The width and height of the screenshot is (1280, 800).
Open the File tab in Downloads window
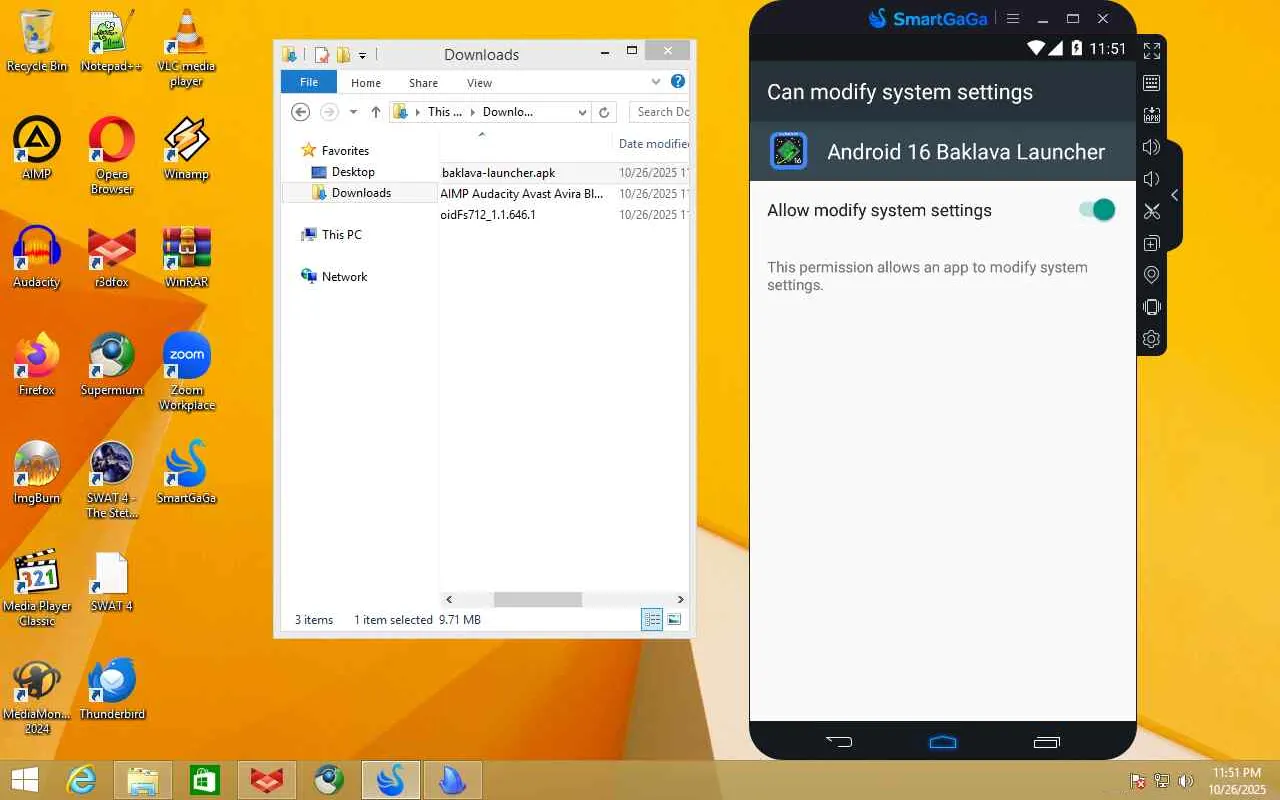[309, 82]
